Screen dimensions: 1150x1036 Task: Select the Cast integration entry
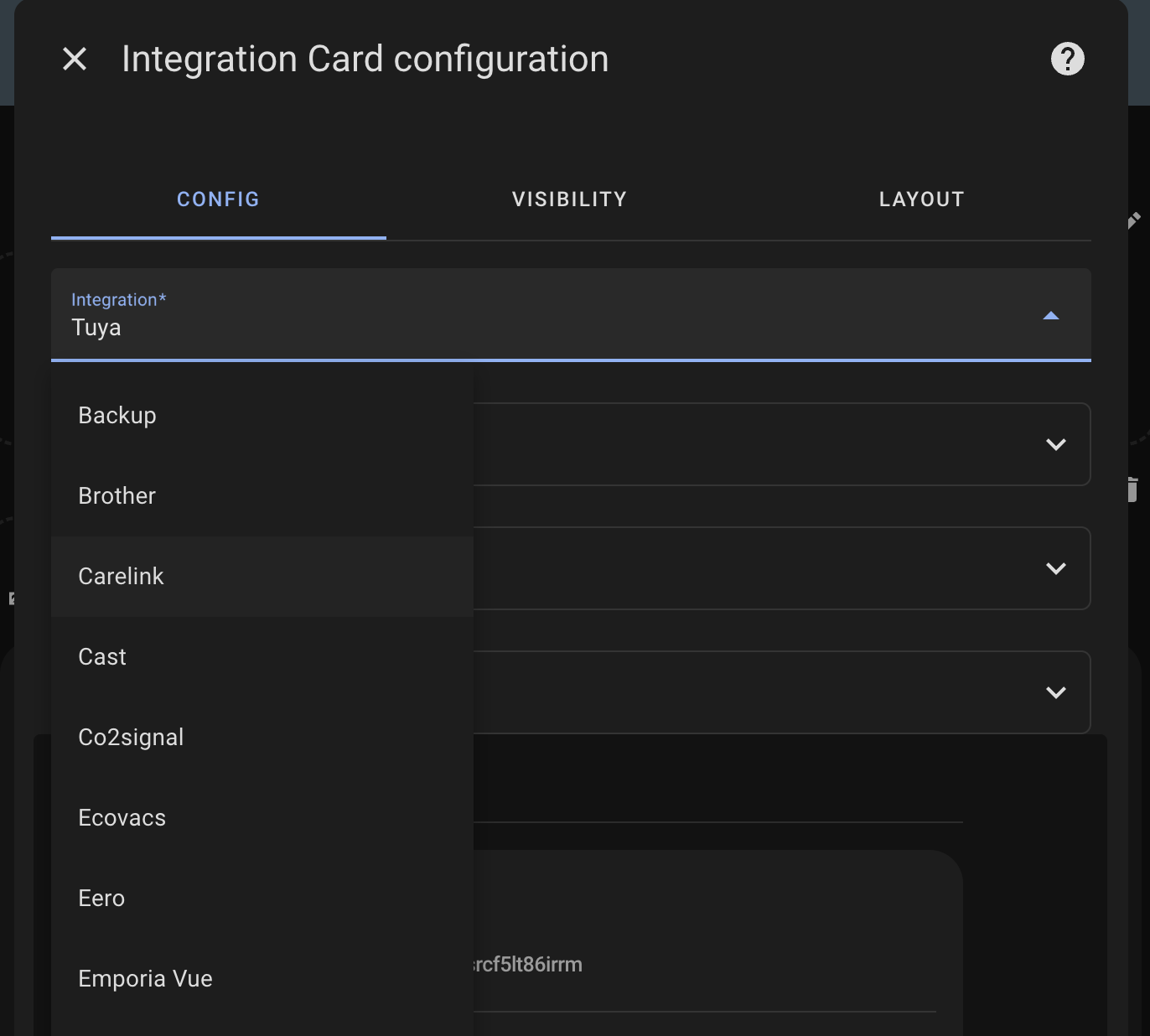click(x=101, y=656)
